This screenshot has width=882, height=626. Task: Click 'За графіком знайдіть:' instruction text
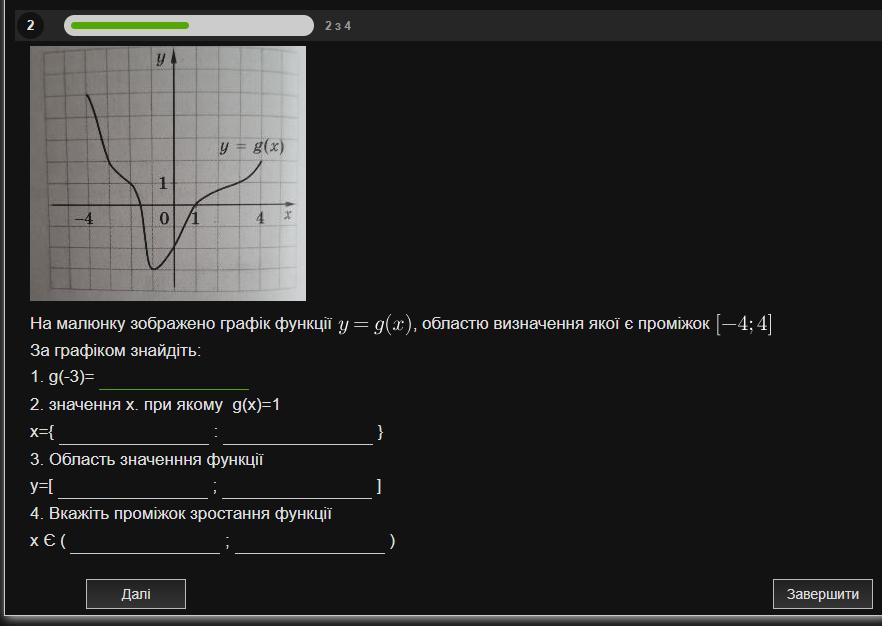click(x=115, y=351)
